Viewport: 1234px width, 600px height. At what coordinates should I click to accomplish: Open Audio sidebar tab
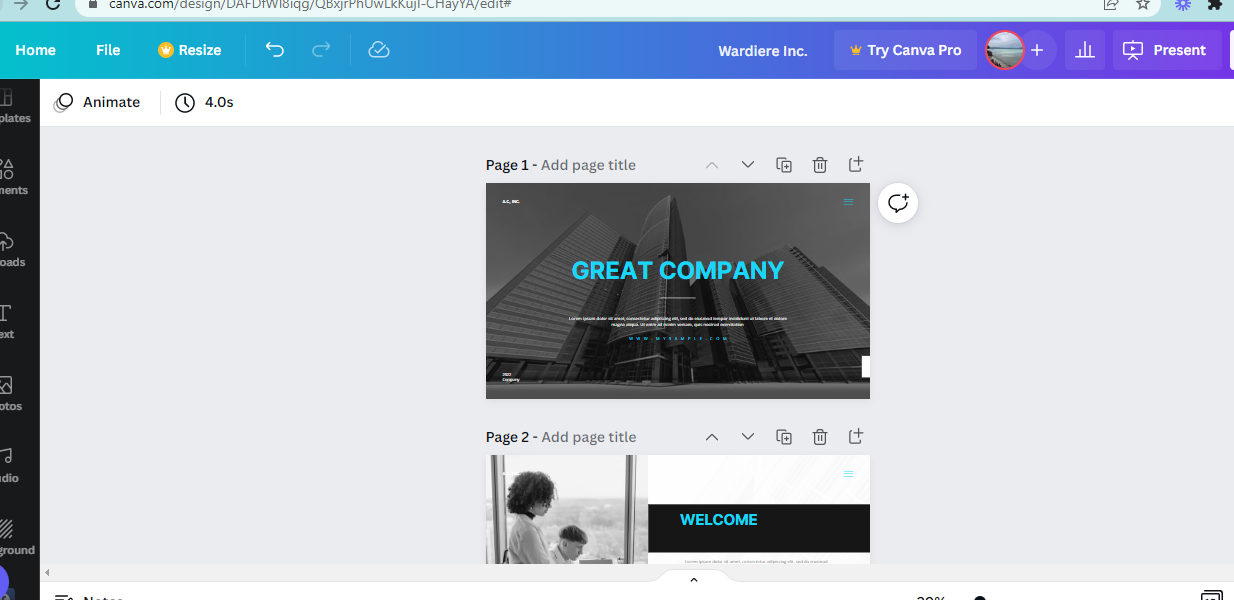[x=8, y=465]
